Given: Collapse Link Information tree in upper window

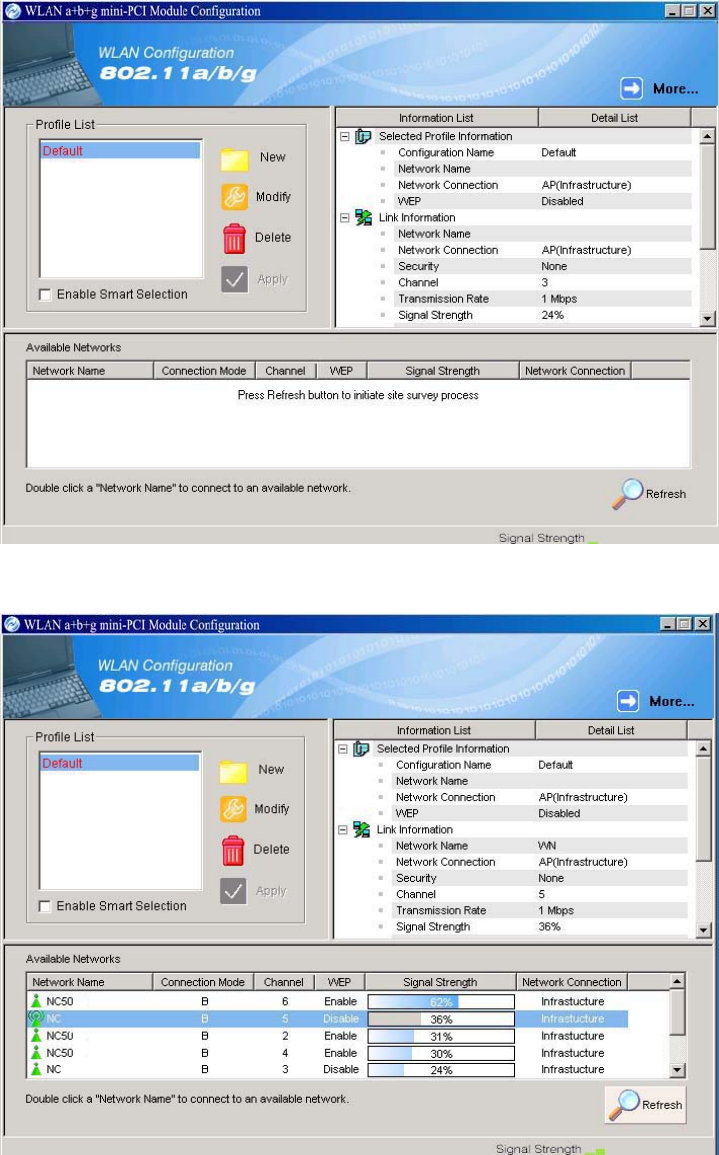Looking at the screenshot, I should (x=345, y=217).
